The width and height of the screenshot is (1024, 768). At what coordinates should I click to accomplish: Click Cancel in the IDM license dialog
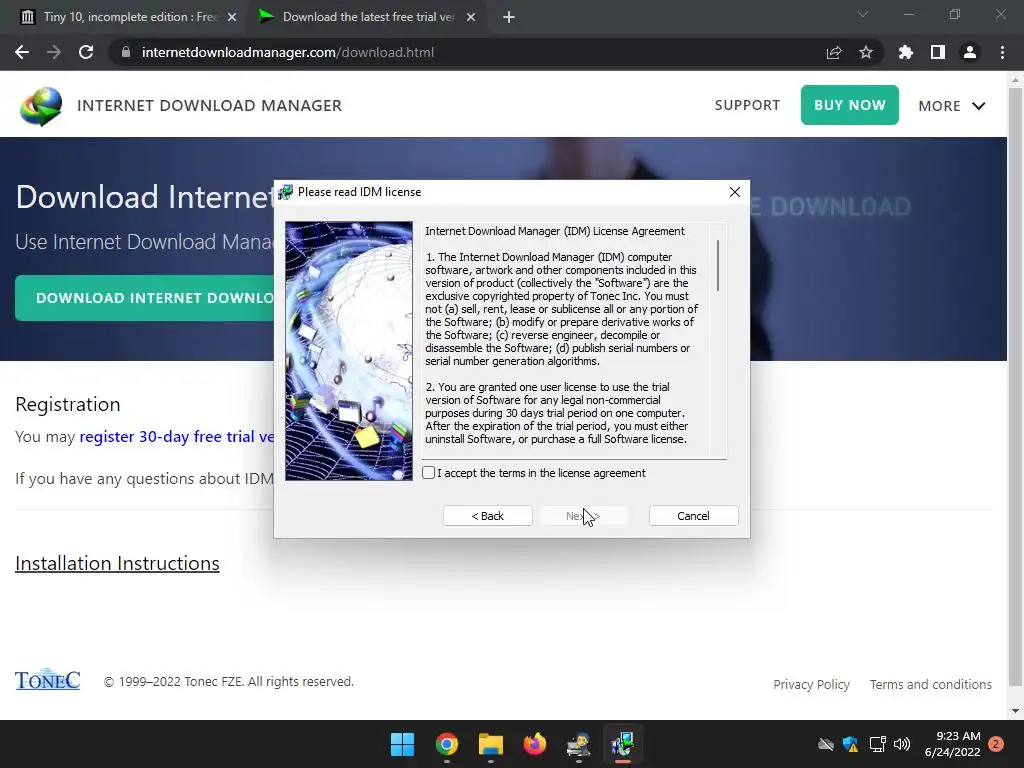693,516
